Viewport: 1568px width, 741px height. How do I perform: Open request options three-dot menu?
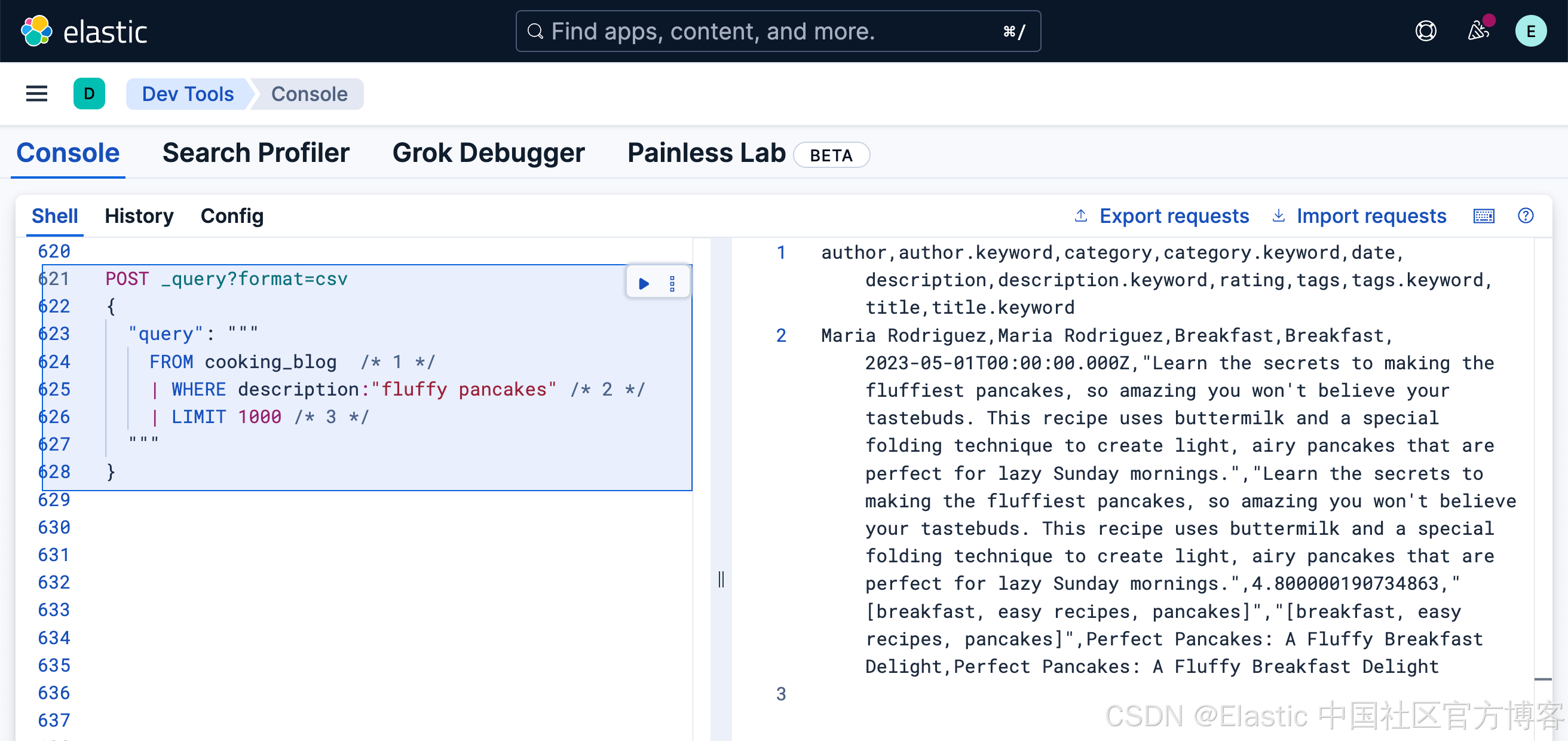click(x=672, y=283)
